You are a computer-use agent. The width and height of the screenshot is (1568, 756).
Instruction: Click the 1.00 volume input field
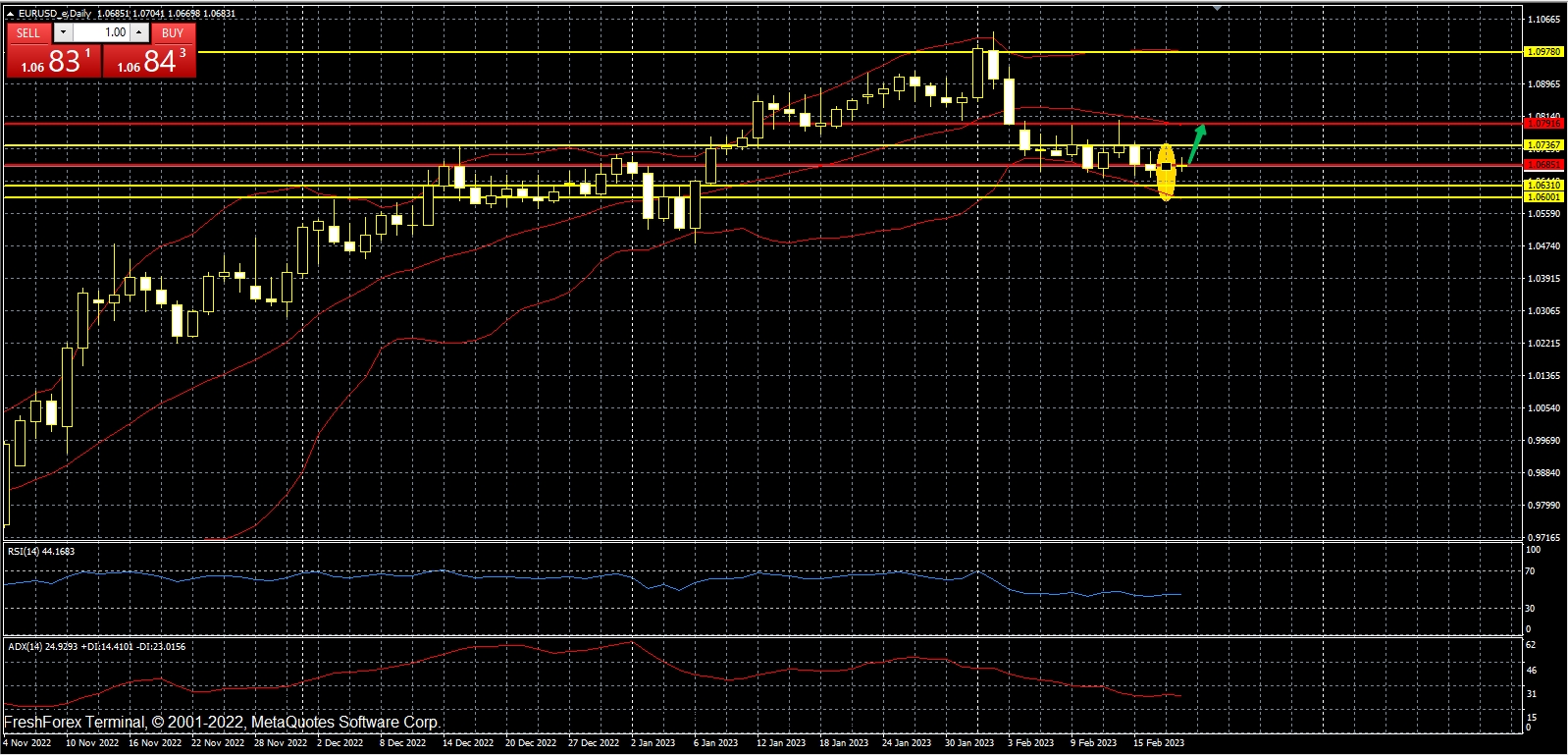click(102, 32)
